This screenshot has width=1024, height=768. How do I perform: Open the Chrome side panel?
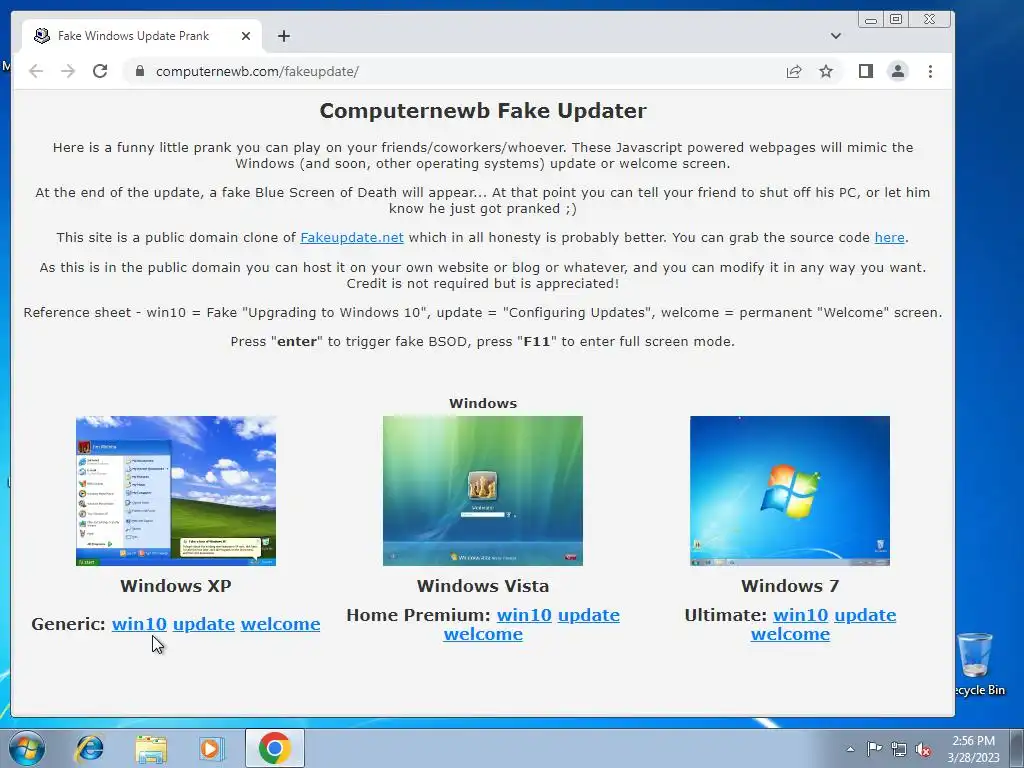[x=866, y=71]
